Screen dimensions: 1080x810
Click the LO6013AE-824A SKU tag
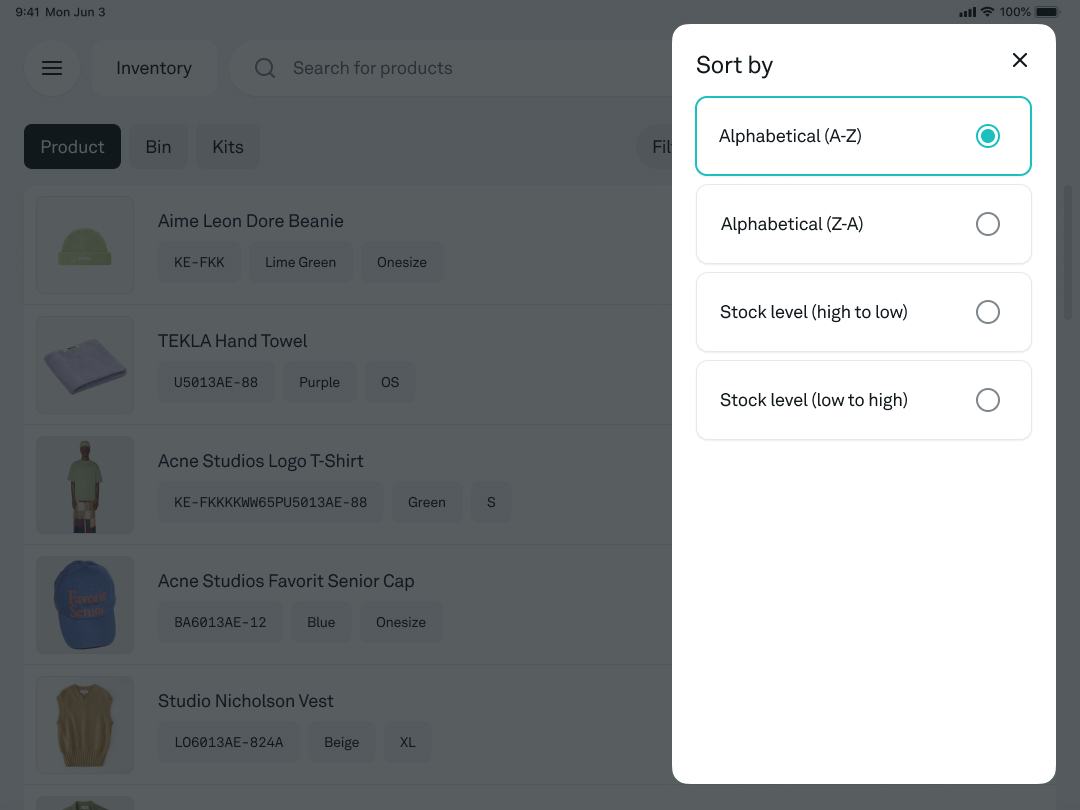coord(229,742)
